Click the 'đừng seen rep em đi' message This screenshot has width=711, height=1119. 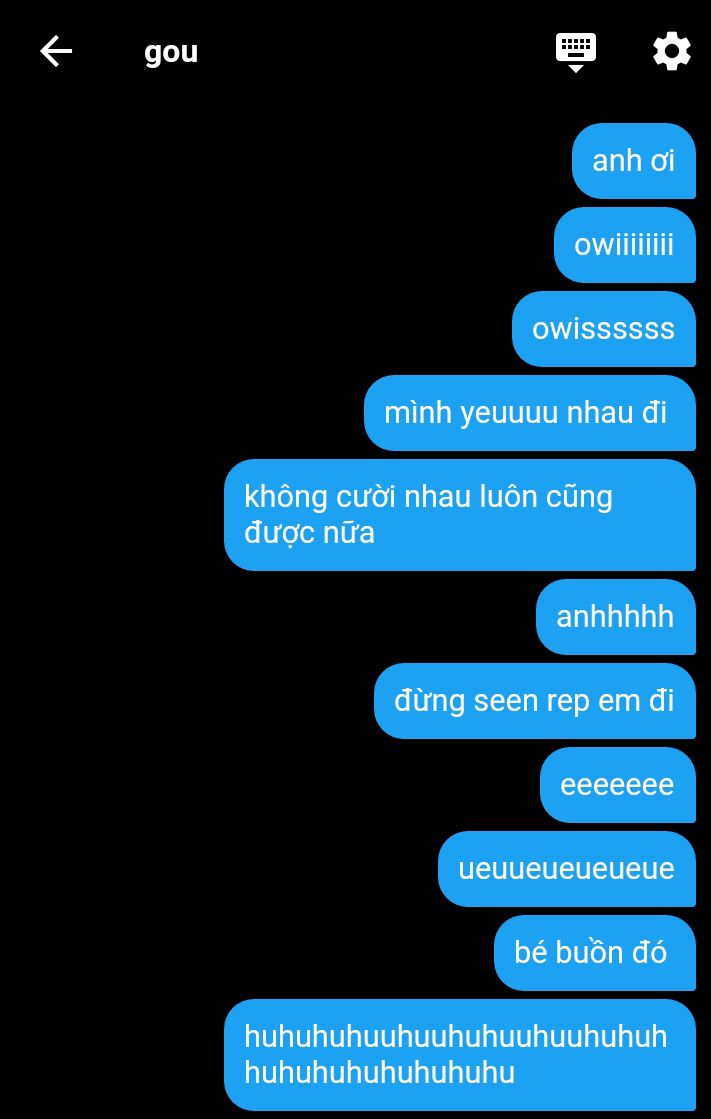(x=535, y=701)
